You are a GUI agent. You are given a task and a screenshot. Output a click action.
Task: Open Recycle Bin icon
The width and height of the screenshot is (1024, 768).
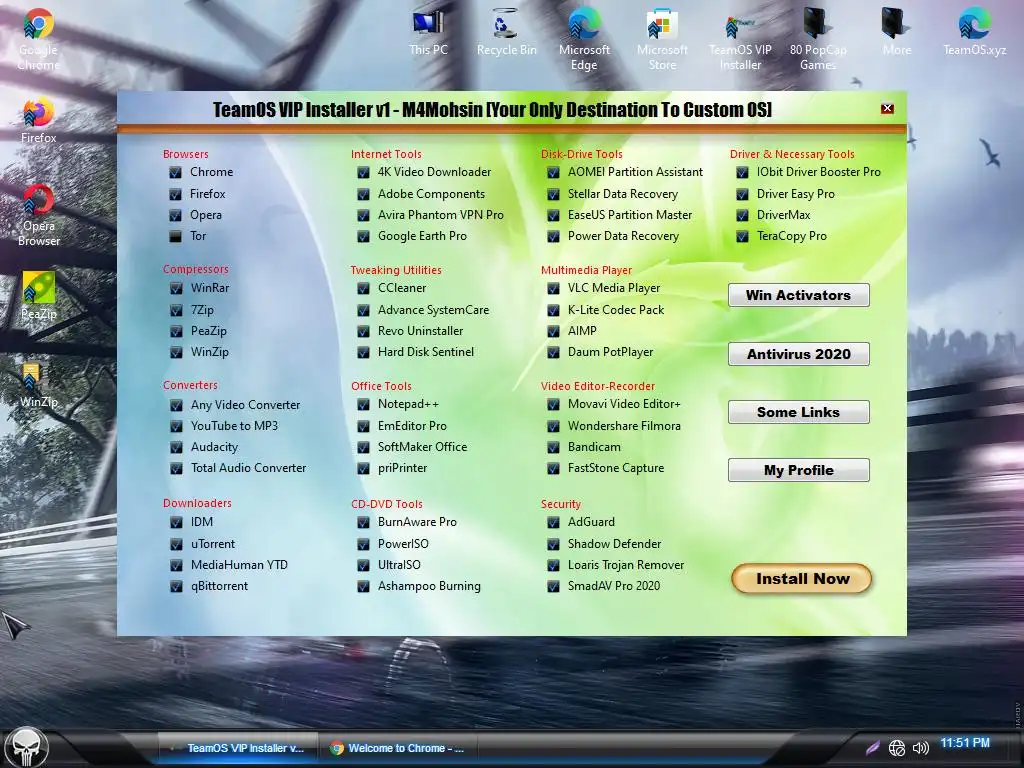click(x=506, y=33)
